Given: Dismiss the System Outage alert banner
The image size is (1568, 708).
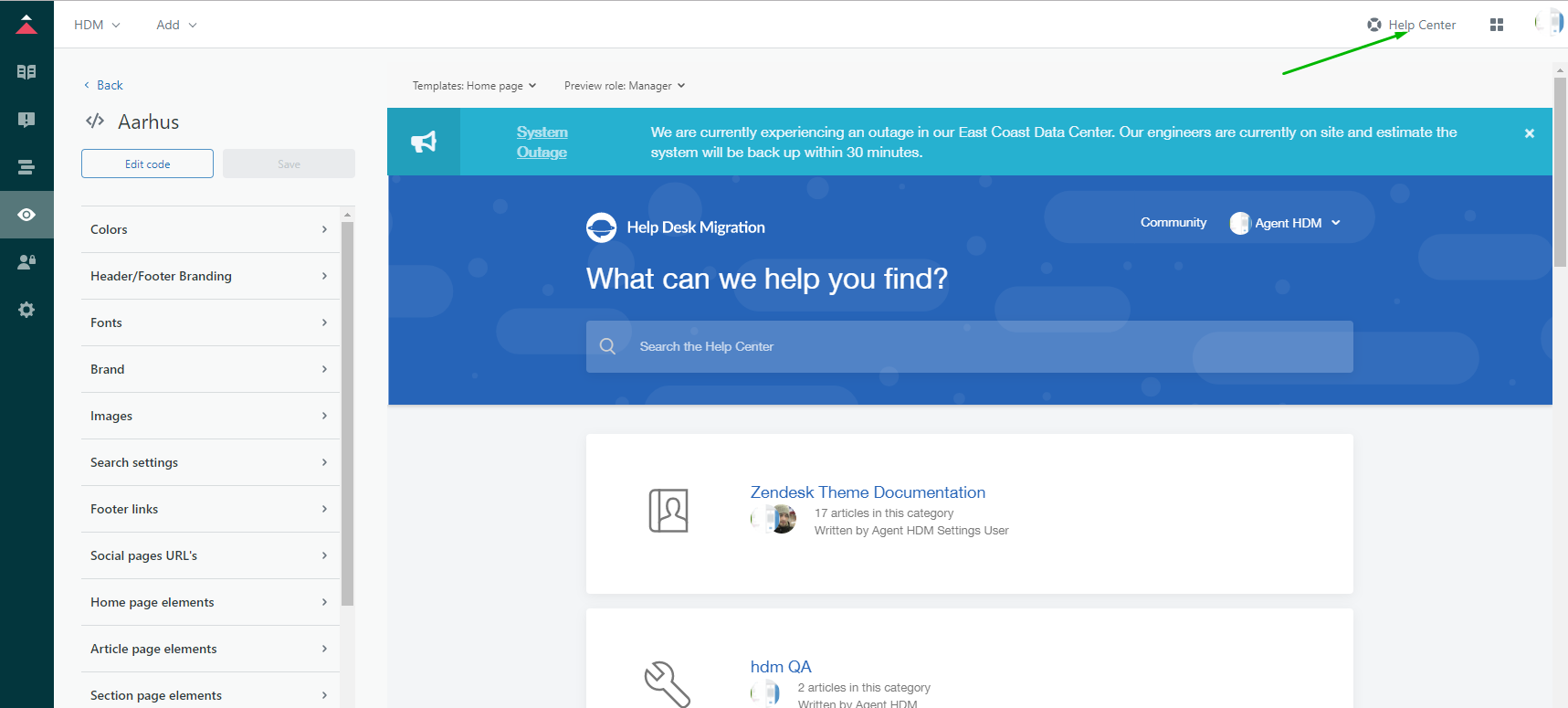Looking at the screenshot, I should click(x=1529, y=133).
